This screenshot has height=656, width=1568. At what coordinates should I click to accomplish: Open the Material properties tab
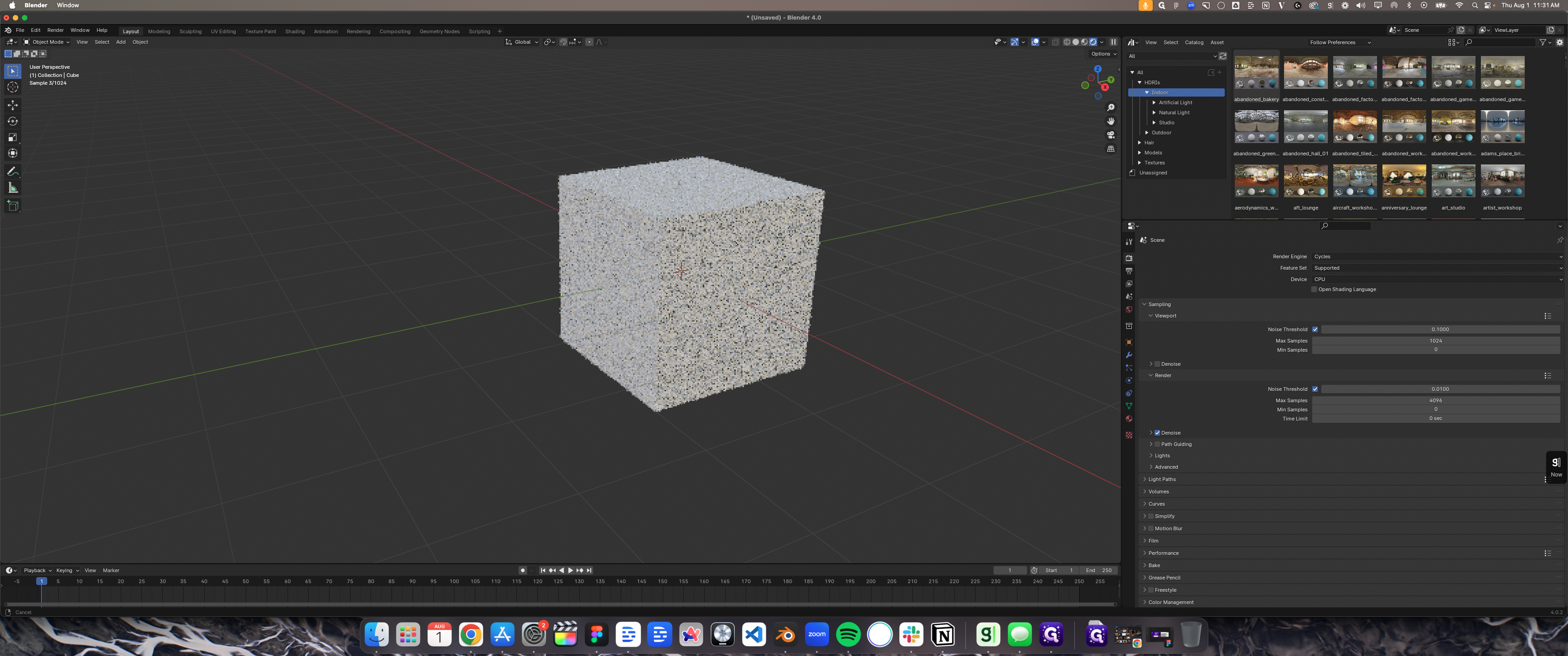click(x=1129, y=419)
